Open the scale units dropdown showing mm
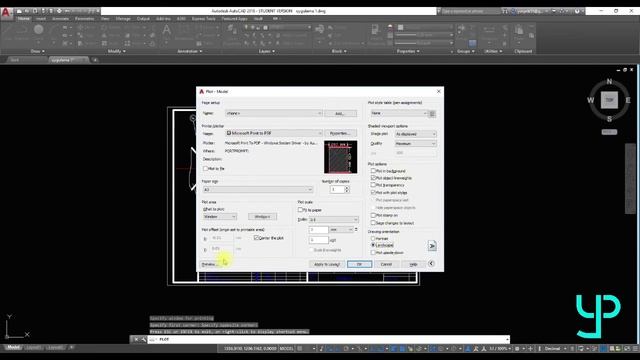The image size is (640, 360). (342, 230)
